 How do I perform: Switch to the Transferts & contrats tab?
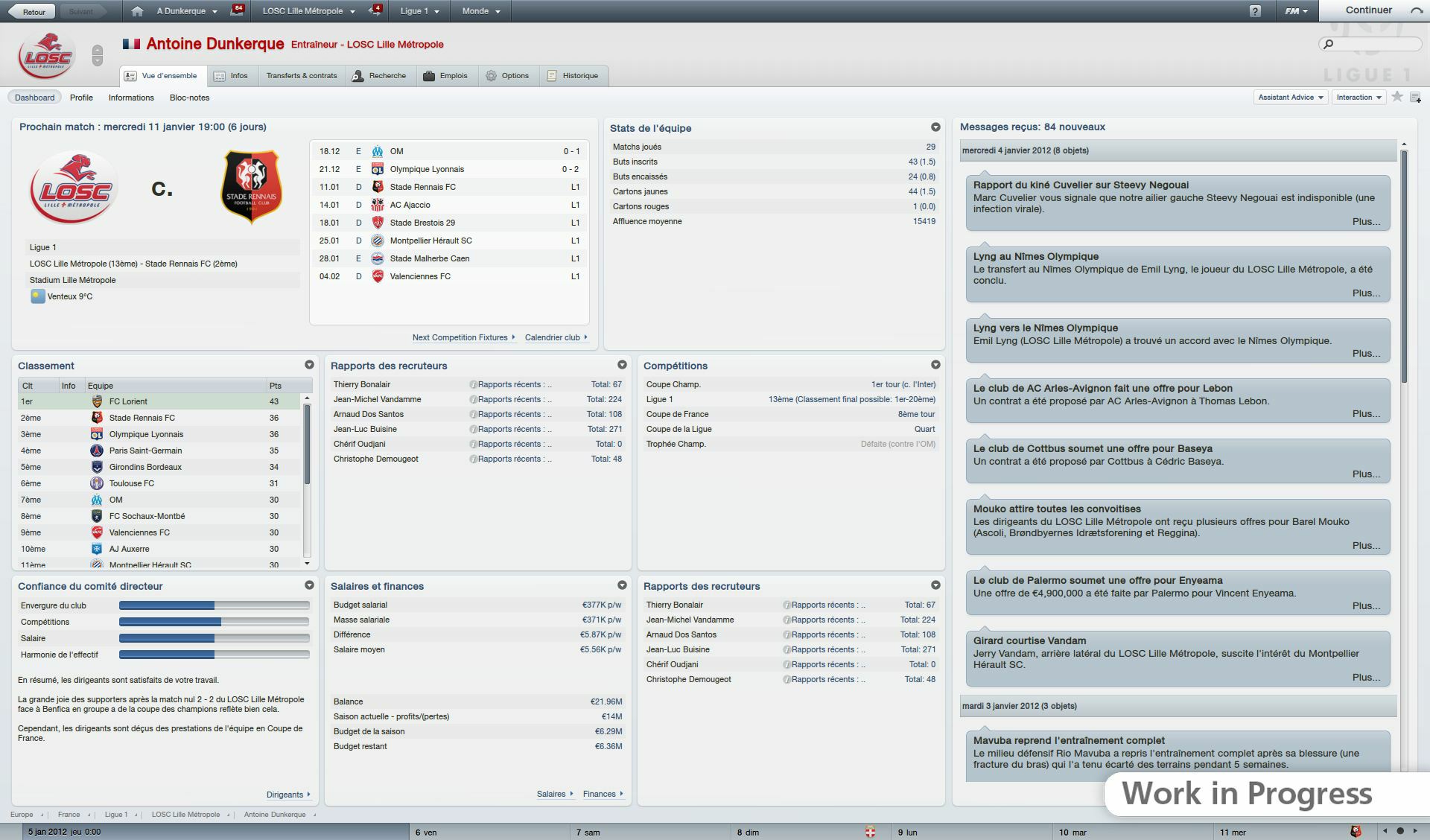301,75
